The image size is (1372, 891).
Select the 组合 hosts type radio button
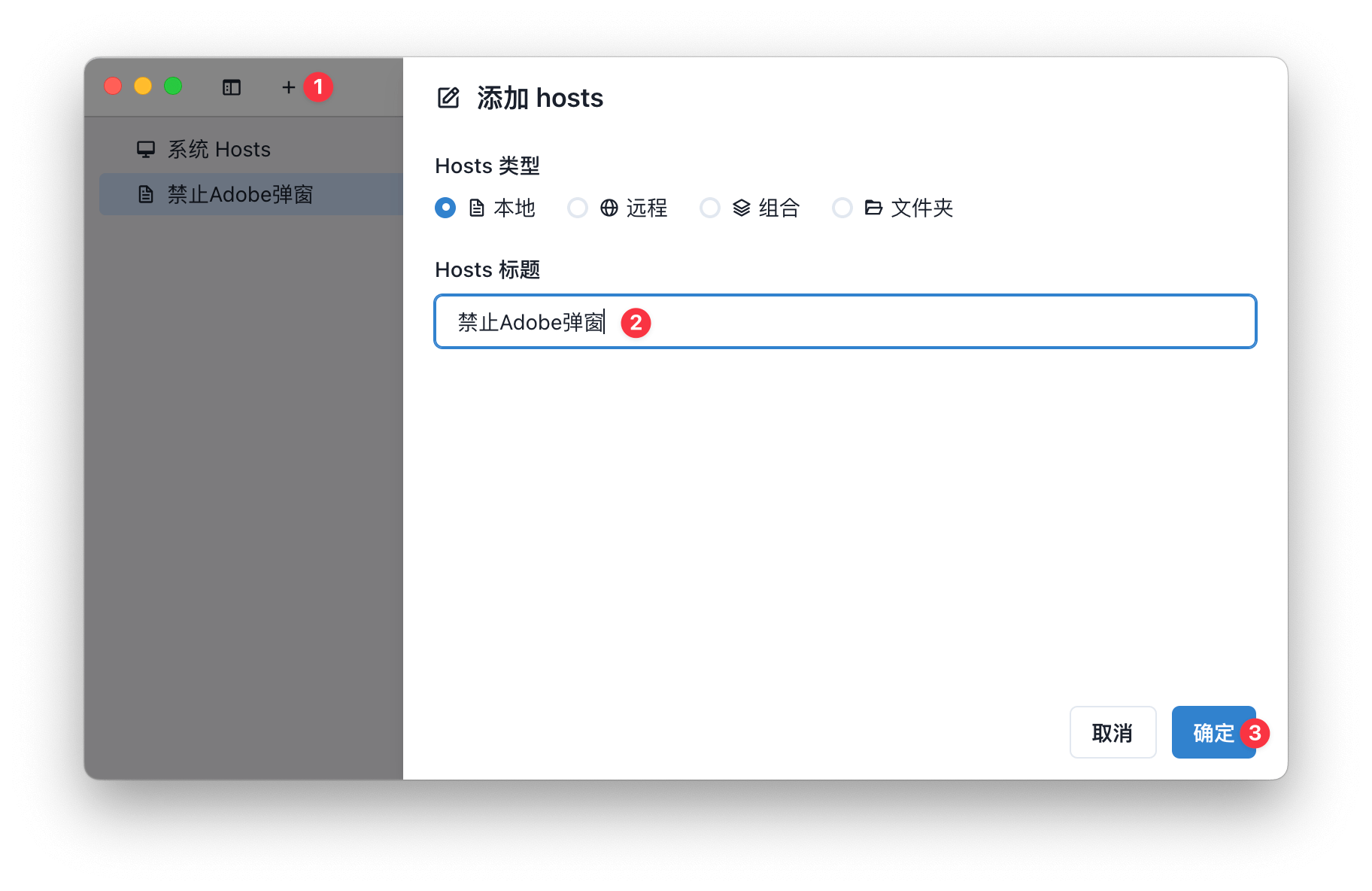click(x=709, y=208)
